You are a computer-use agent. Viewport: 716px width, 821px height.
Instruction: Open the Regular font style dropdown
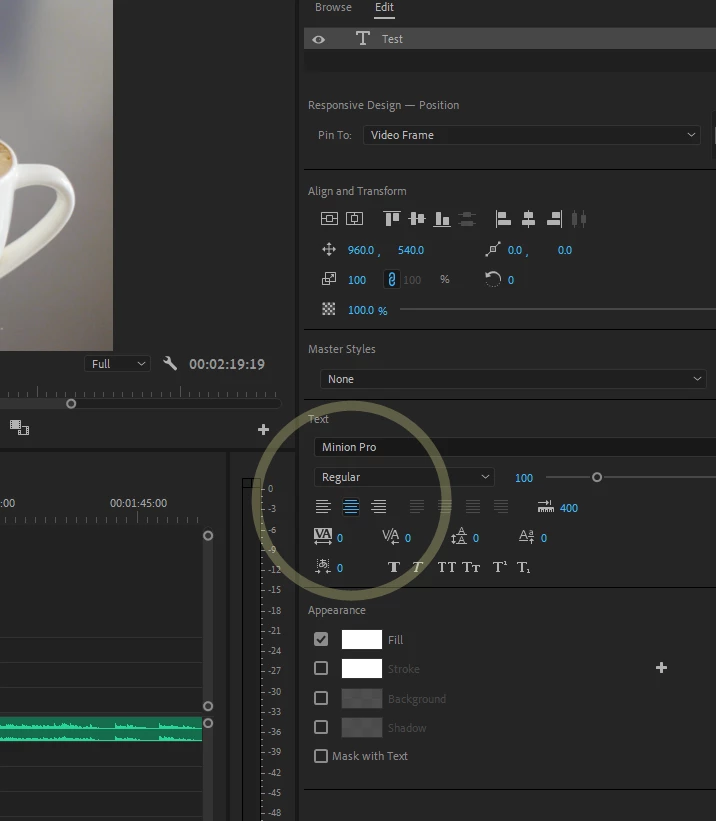click(x=404, y=477)
